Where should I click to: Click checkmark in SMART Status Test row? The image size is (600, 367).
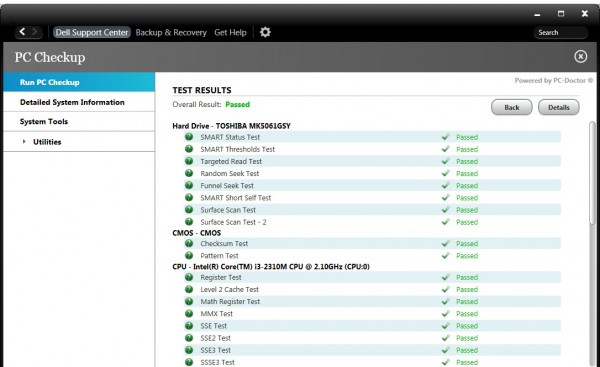445,137
